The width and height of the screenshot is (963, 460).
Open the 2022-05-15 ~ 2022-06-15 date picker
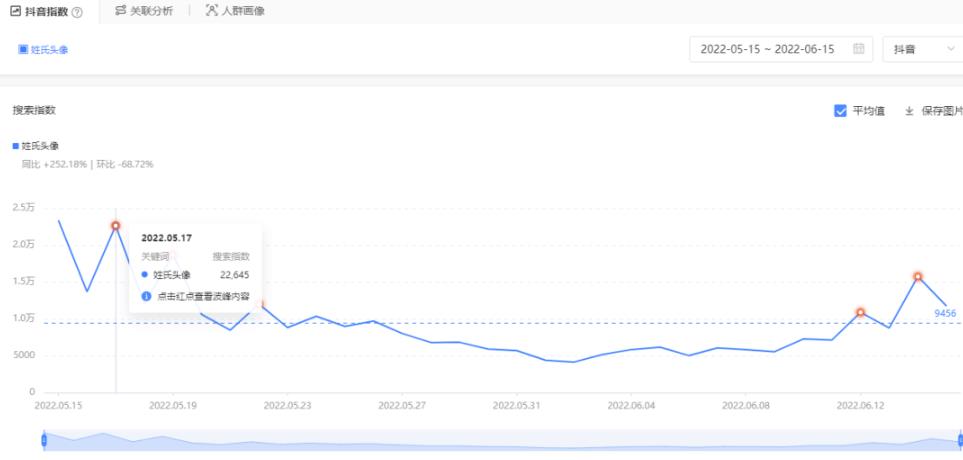768,50
